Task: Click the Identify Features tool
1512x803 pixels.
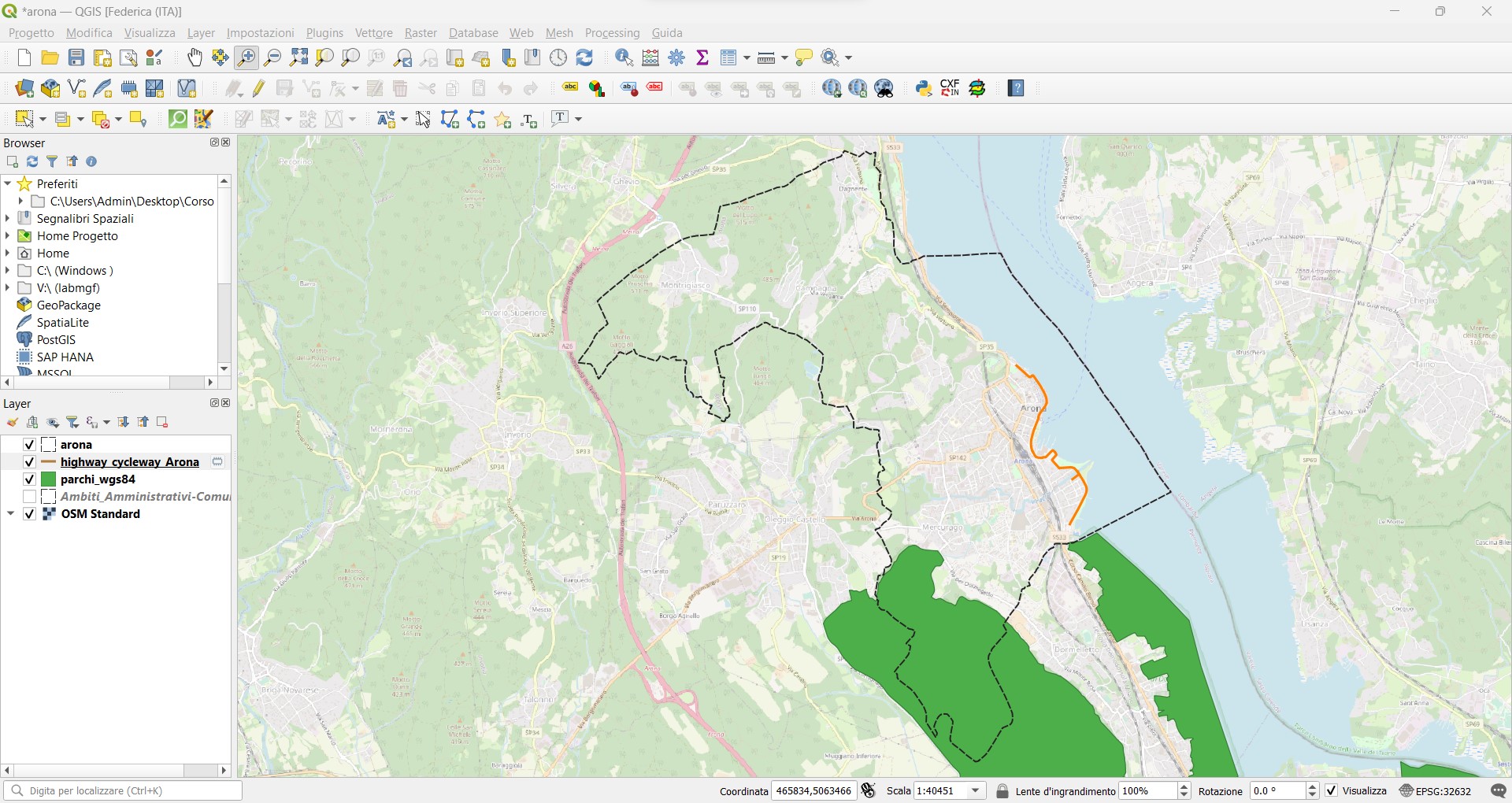Action: [624, 57]
